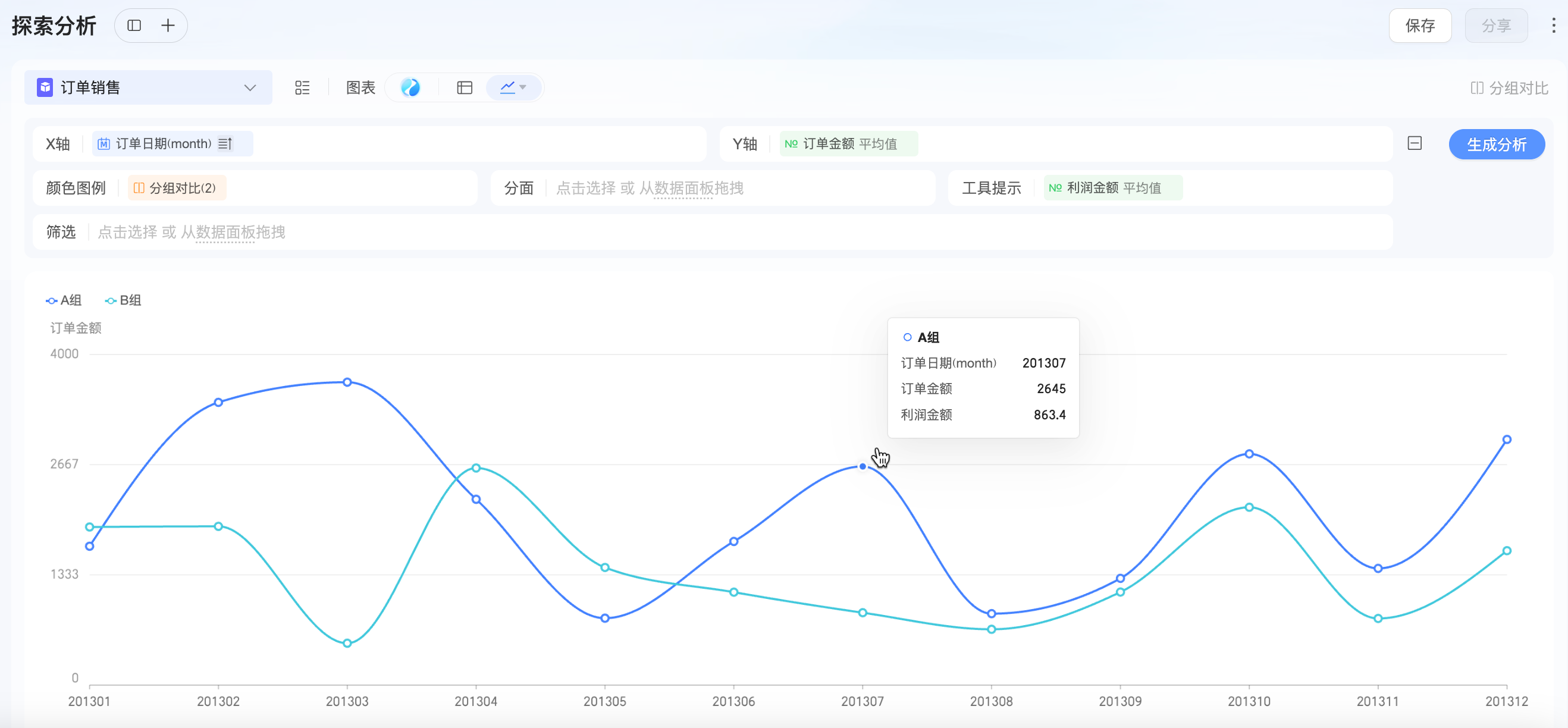Screen dimensions: 1568x728
Task: Click the 利润金额 平均值 tooltip field tag
Action: (1112, 188)
